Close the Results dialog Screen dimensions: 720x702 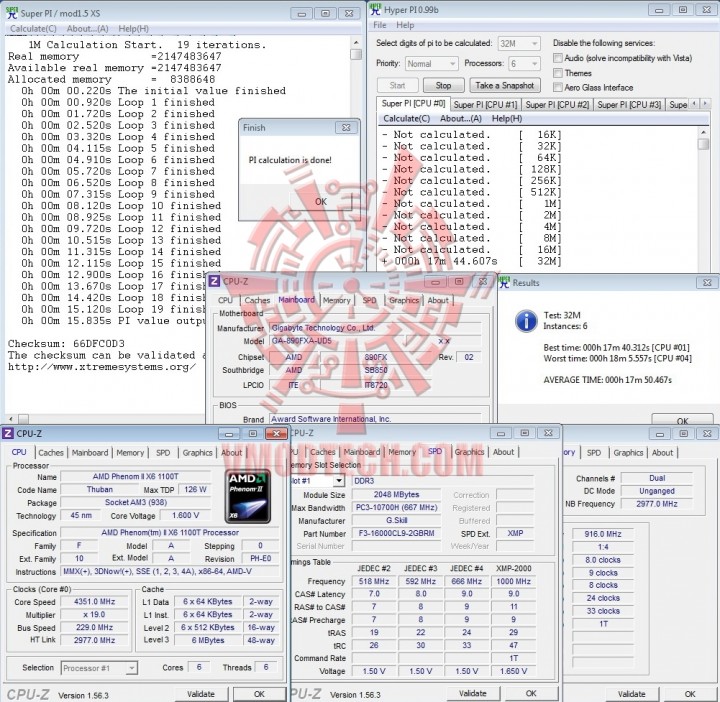point(707,283)
